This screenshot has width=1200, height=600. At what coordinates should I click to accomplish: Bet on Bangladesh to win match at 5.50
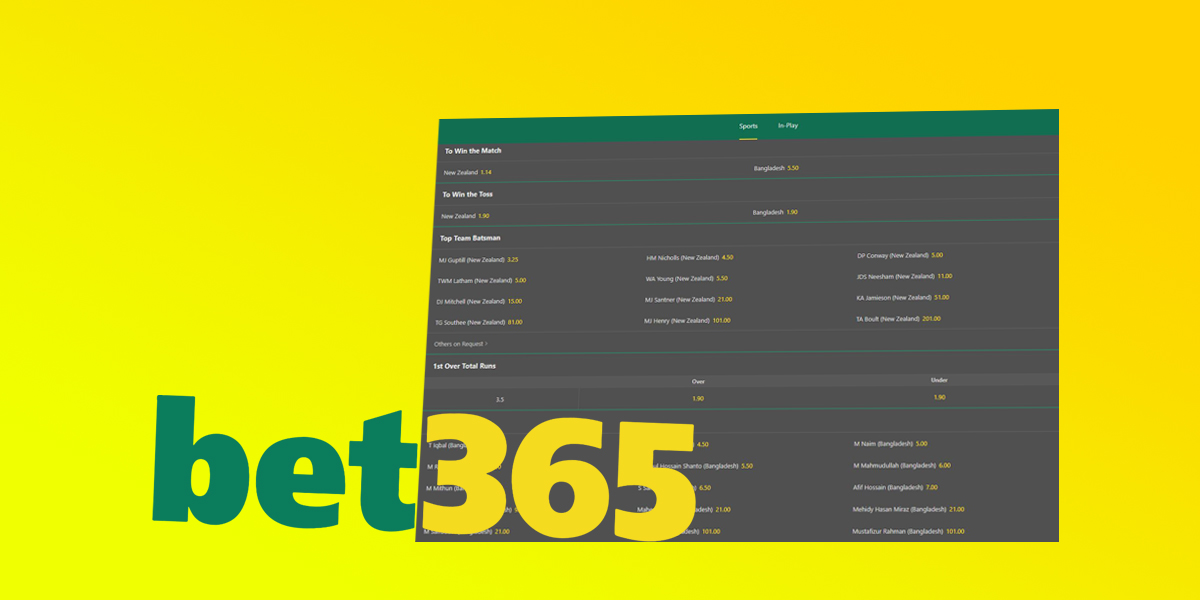(x=776, y=168)
